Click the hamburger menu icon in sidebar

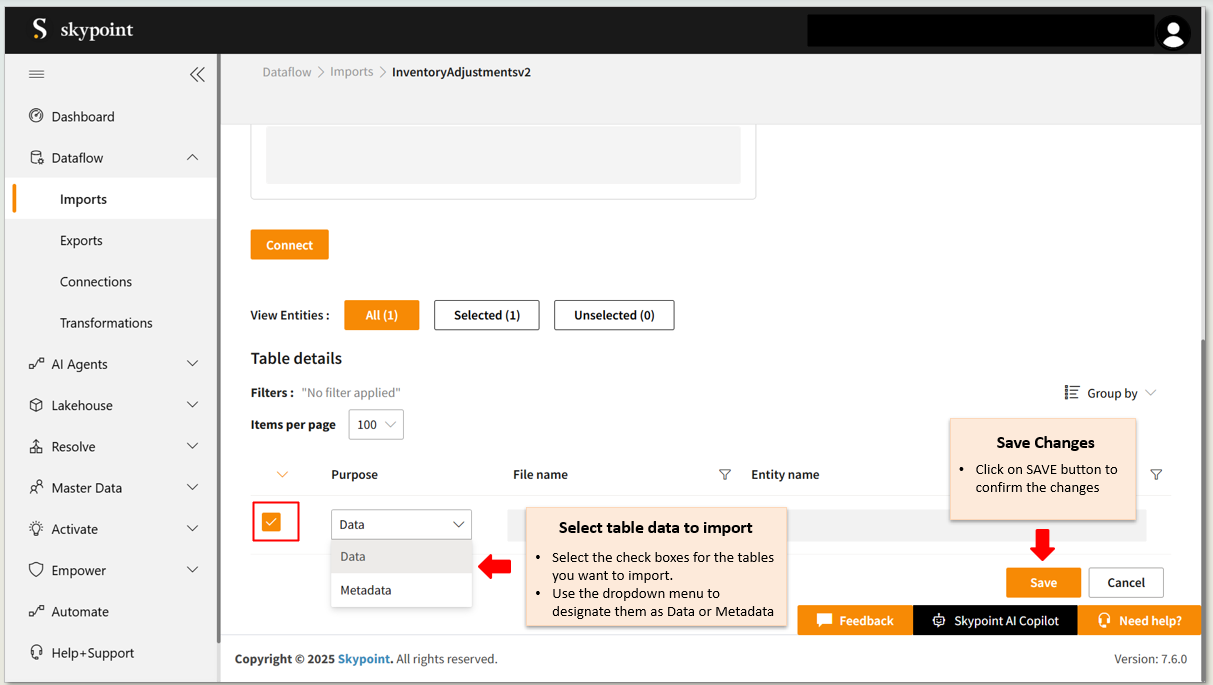tap(37, 74)
